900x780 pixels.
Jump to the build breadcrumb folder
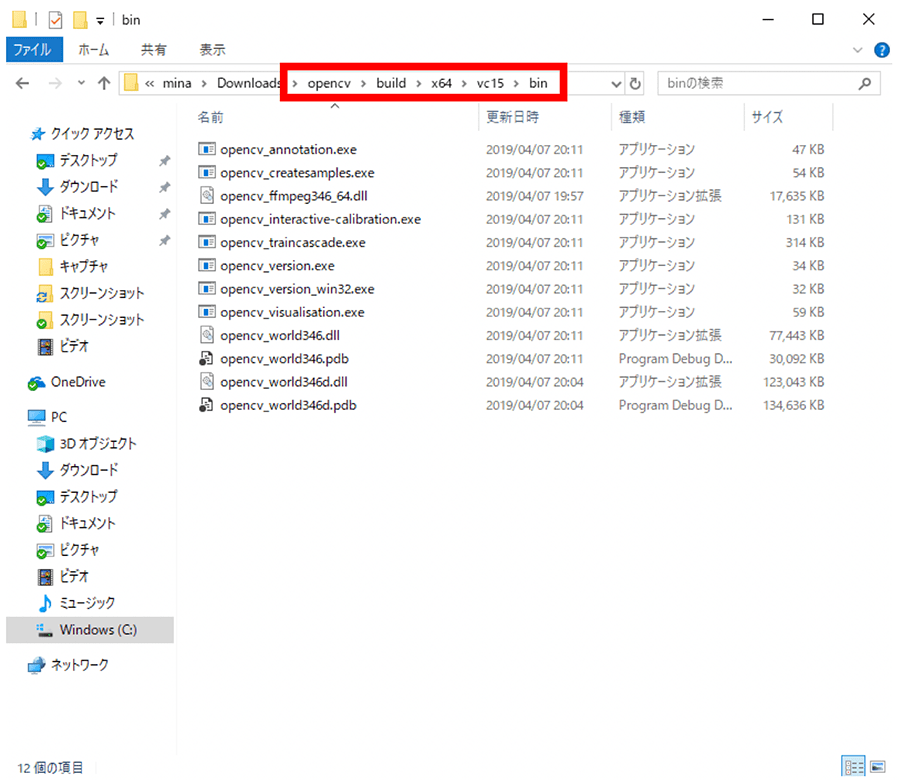pyautogui.click(x=391, y=83)
